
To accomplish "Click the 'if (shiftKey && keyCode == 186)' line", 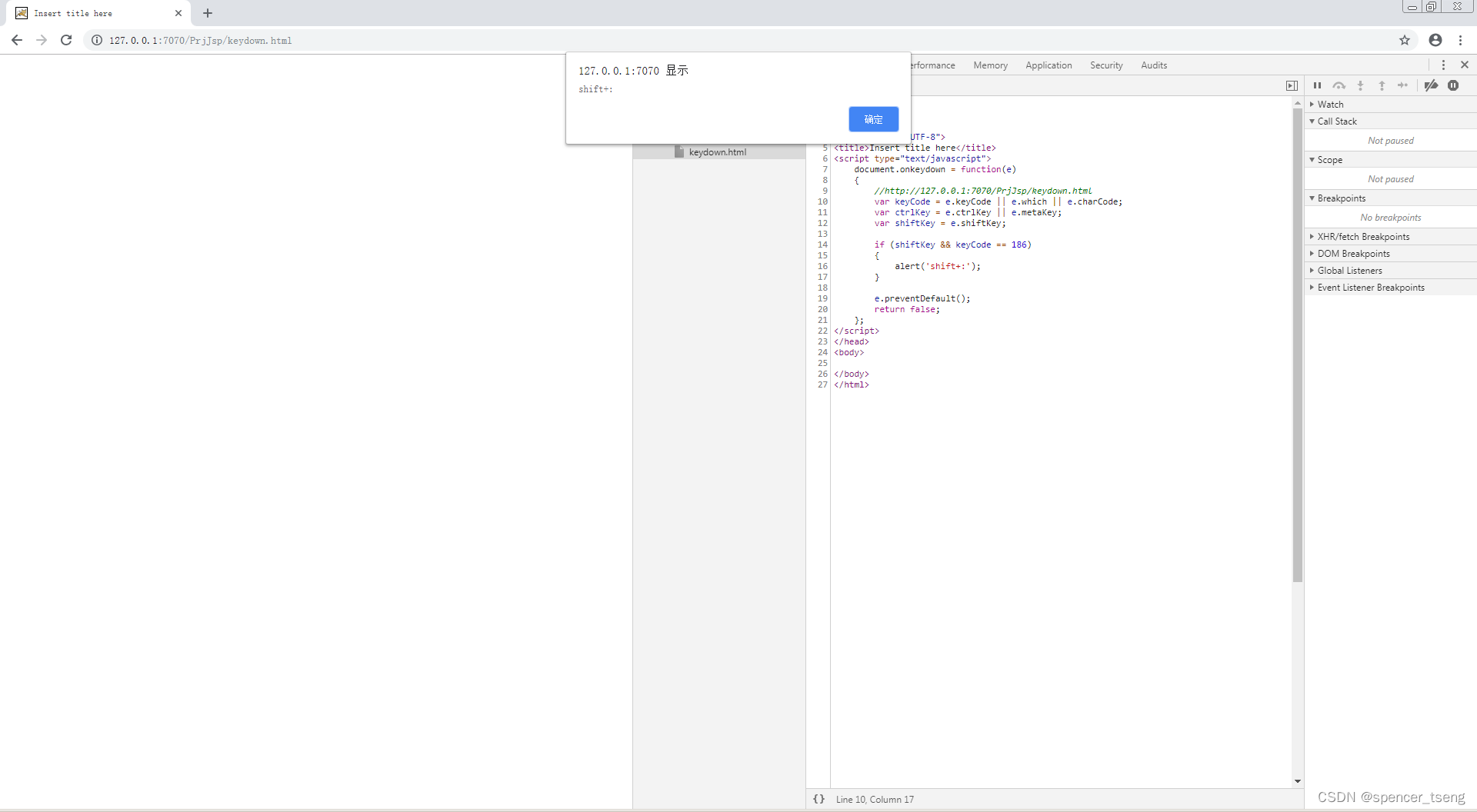I will coord(952,245).
